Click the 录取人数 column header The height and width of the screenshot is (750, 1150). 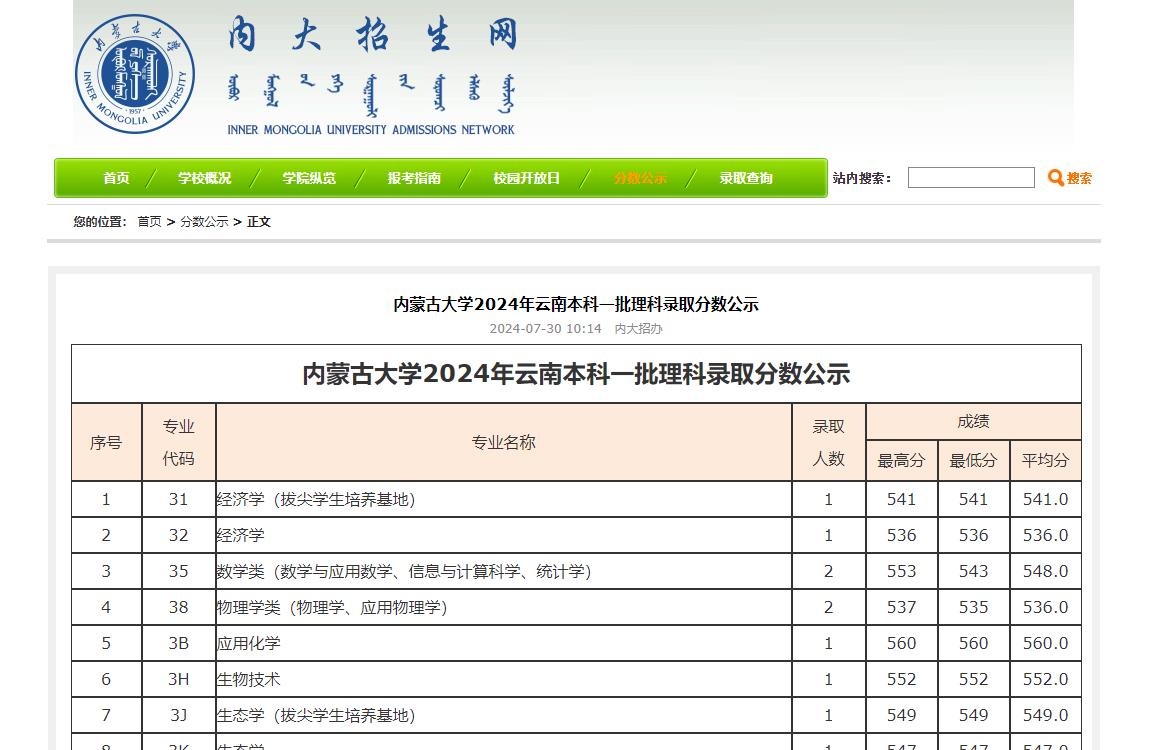pos(829,442)
